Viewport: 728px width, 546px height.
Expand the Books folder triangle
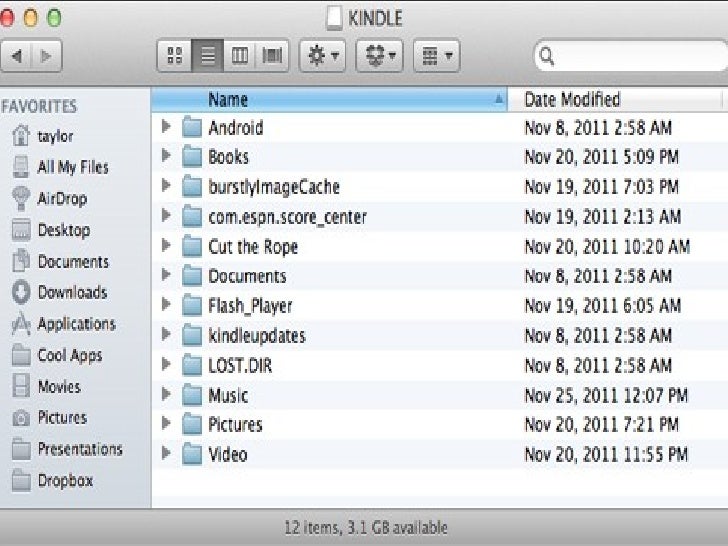coord(166,156)
